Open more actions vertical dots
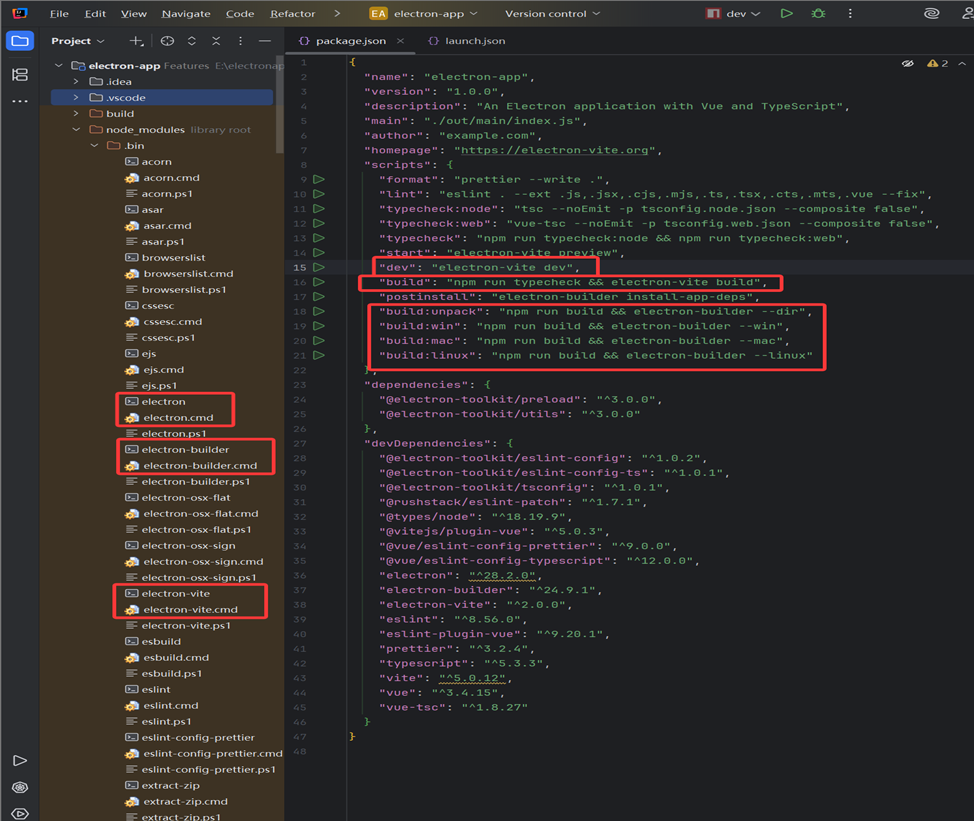Viewport: 974px width, 821px height. [x=850, y=13]
